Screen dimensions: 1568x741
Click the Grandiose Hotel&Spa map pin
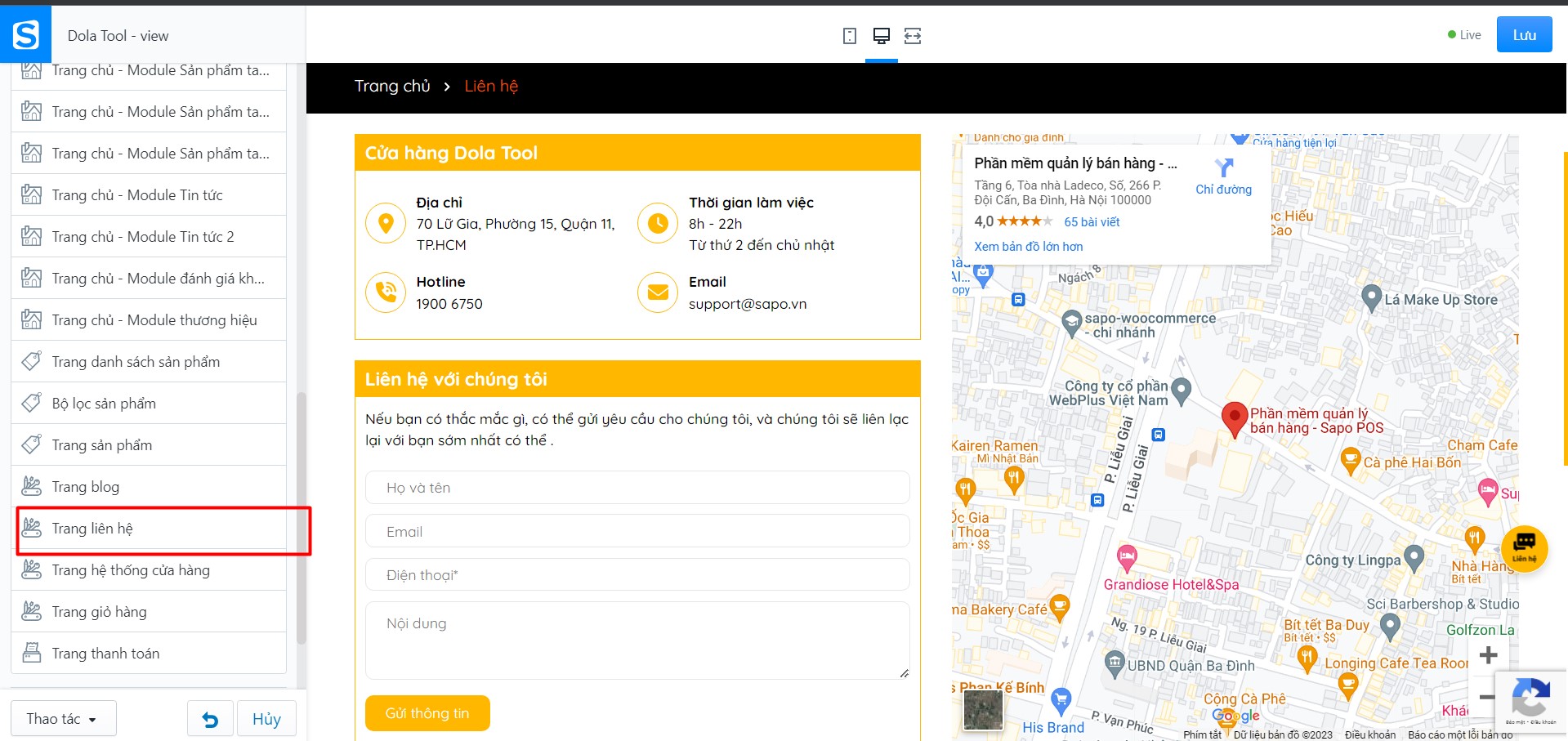pyautogui.click(x=1128, y=559)
